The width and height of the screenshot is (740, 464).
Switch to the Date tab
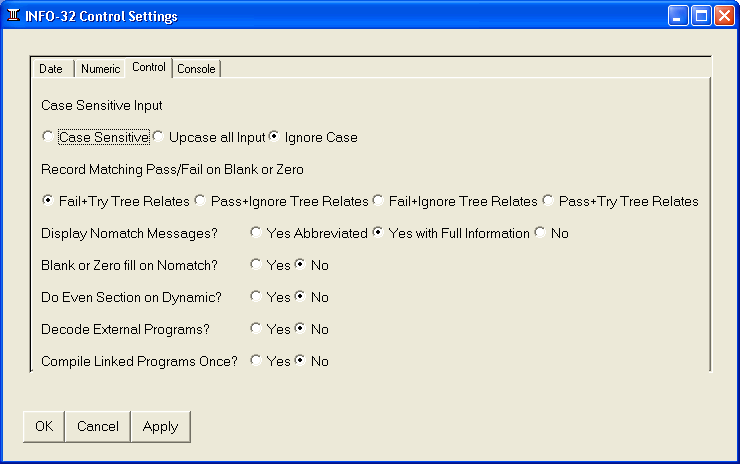52,69
